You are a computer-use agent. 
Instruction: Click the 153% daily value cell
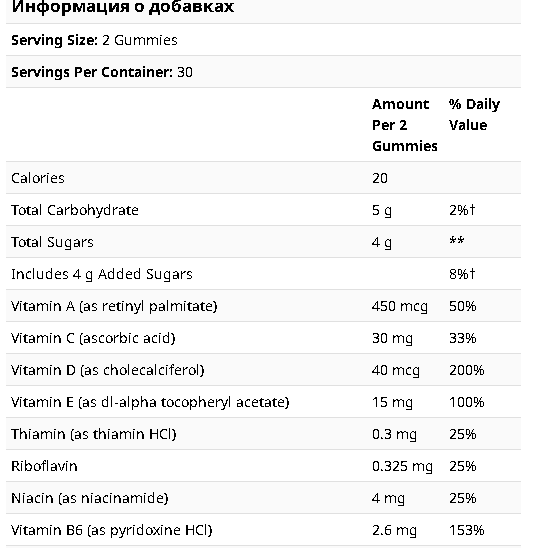467,530
